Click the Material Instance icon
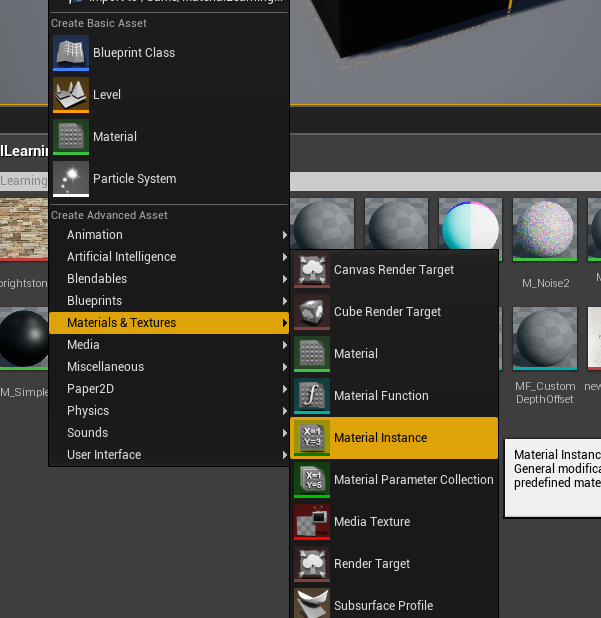The width and height of the screenshot is (601, 618). [312, 438]
